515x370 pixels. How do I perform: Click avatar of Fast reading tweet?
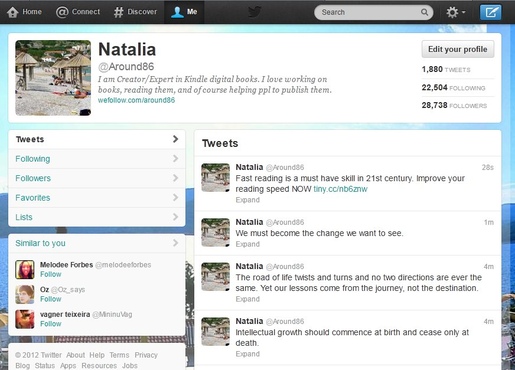(x=215, y=178)
